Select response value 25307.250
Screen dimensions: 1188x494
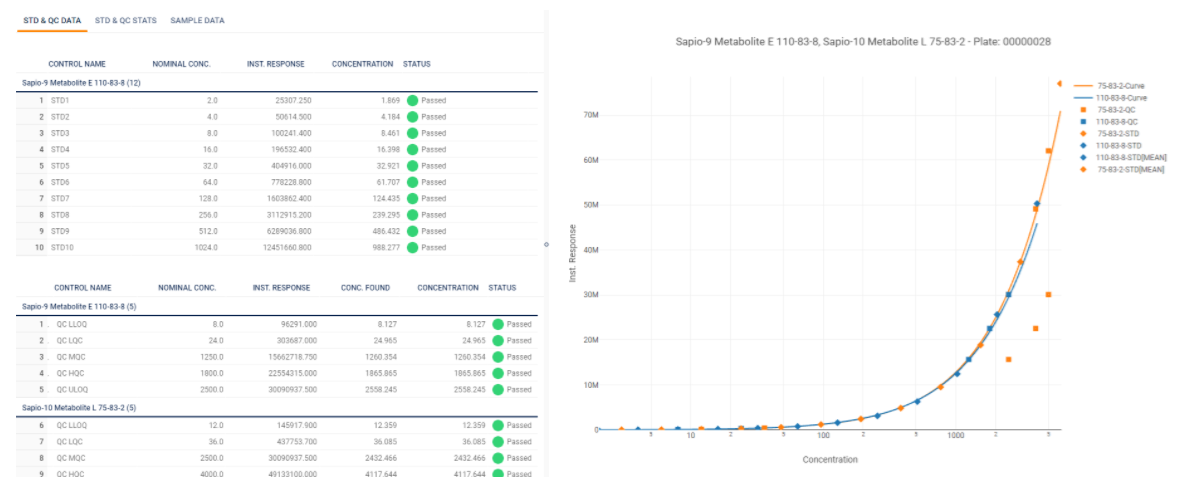coord(292,100)
